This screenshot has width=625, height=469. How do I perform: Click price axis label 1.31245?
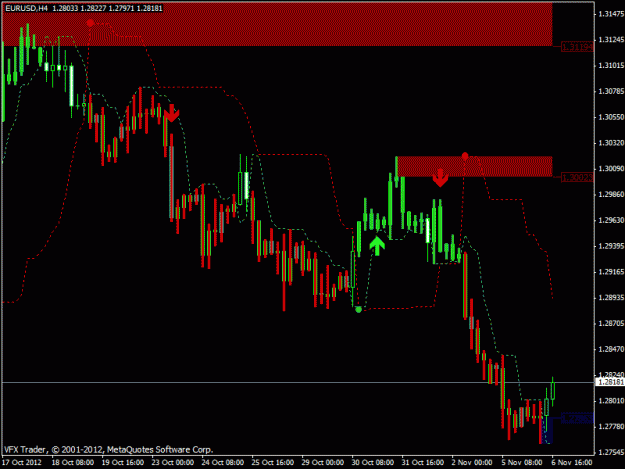tap(611, 39)
